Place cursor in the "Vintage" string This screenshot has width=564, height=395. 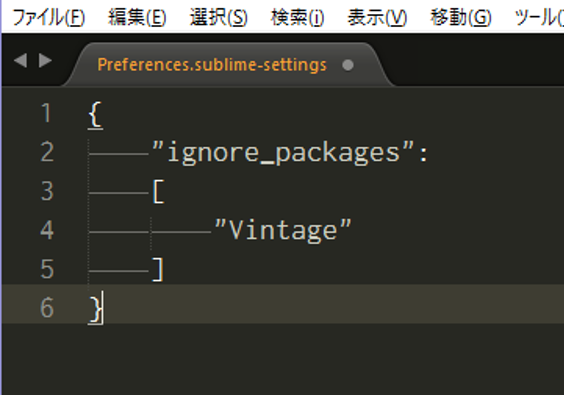tap(283, 230)
